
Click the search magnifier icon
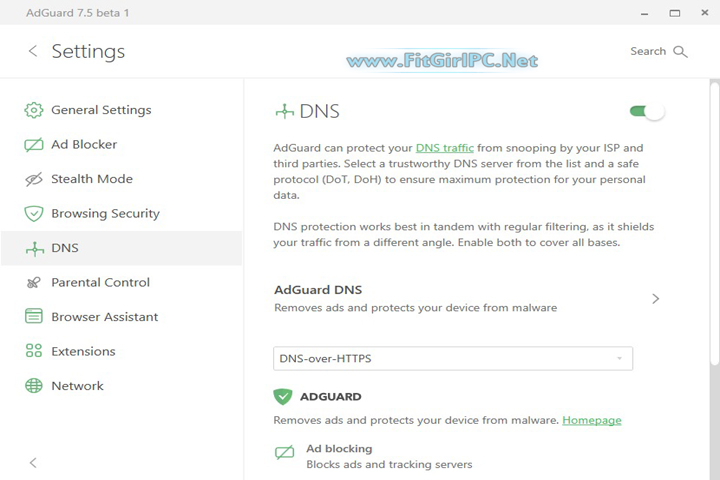click(681, 52)
